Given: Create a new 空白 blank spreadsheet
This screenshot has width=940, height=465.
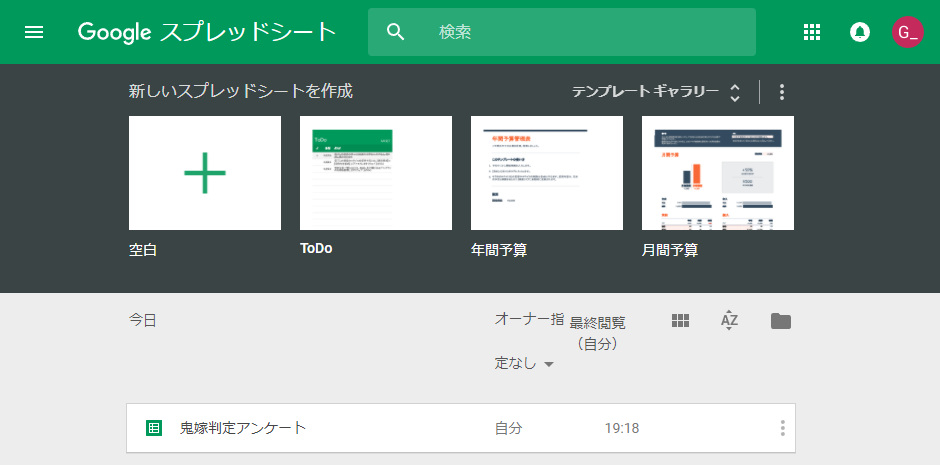Looking at the screenshot, I should (x=205, y=173).
